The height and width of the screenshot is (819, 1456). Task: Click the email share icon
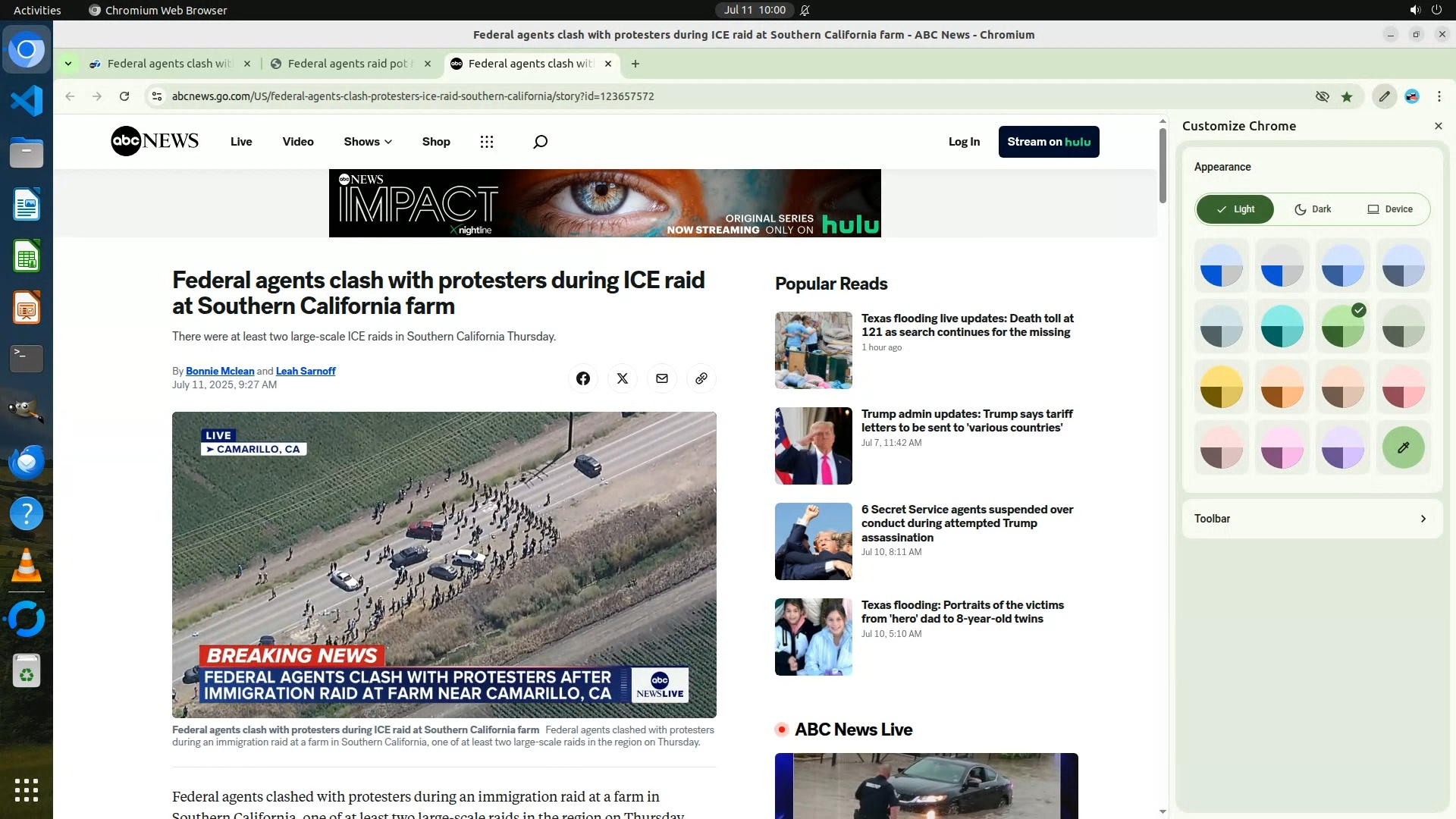coord(661,378)
